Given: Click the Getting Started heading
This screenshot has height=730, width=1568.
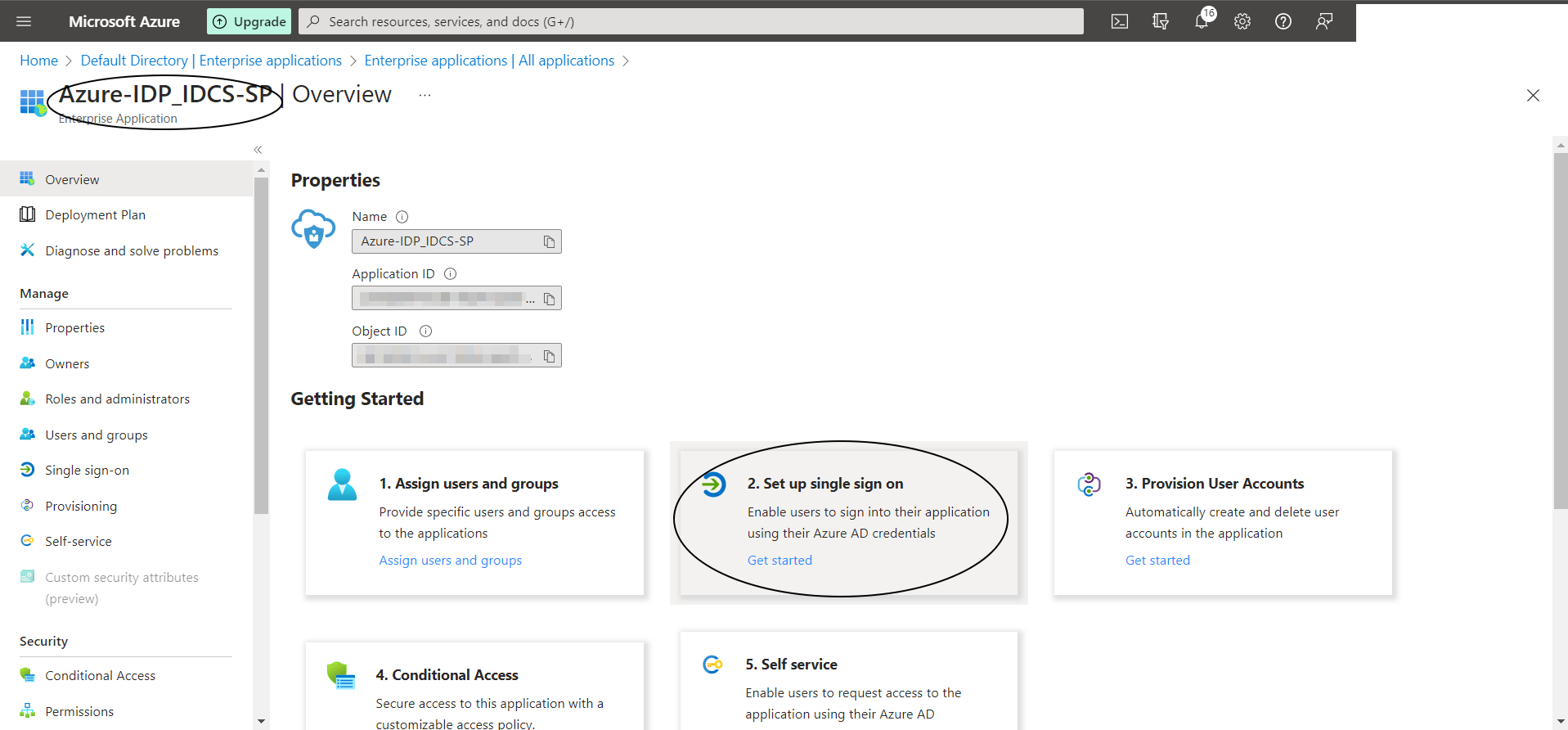Looking at the screenshot, I should (x=357, y=399).
